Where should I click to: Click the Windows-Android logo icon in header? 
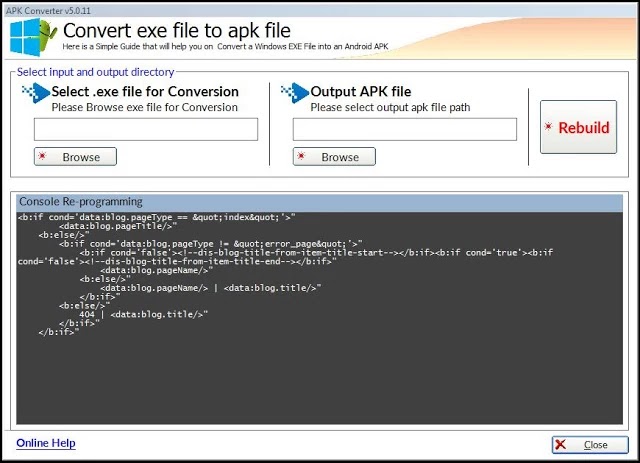coord(33,37)
